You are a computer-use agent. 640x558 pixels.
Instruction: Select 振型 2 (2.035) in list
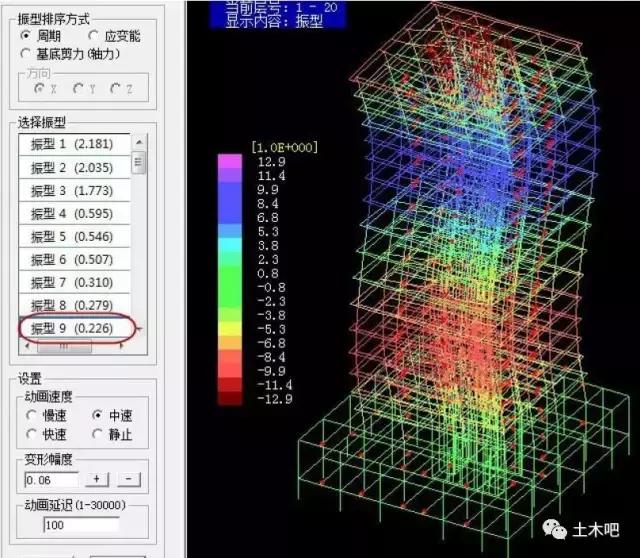(74, 167)
